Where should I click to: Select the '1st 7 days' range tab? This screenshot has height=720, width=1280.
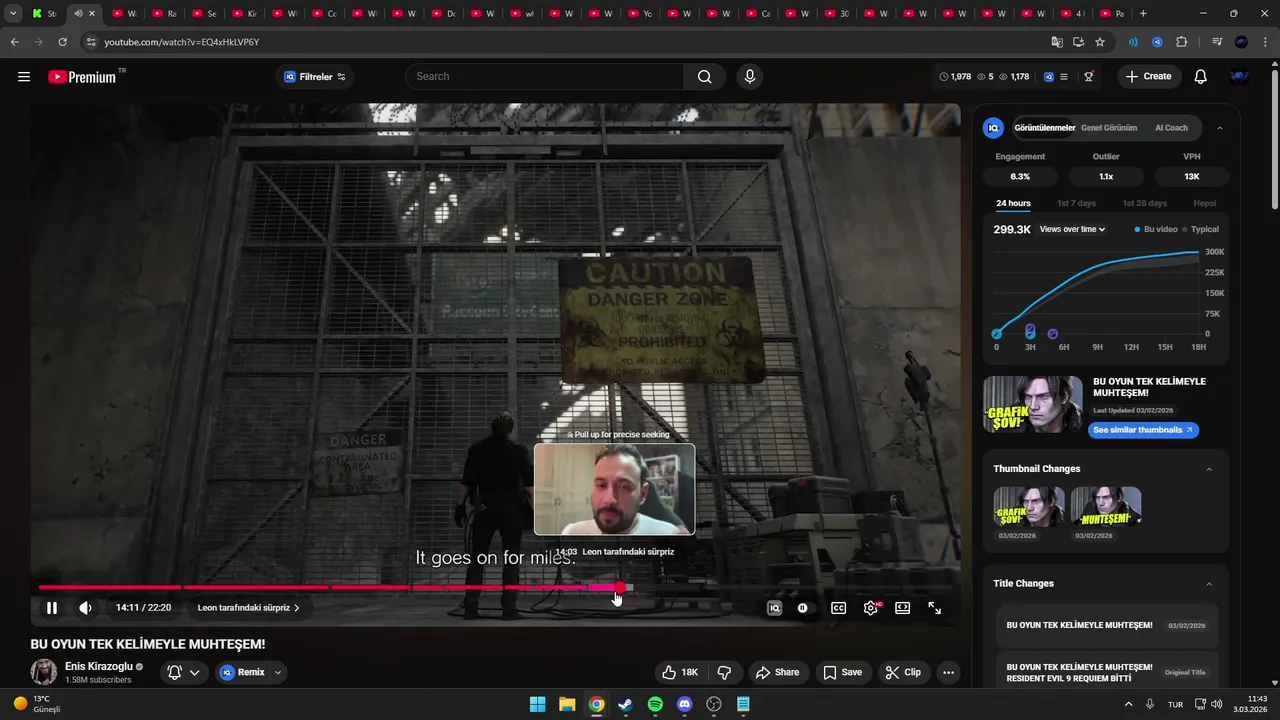point(1077,203)
